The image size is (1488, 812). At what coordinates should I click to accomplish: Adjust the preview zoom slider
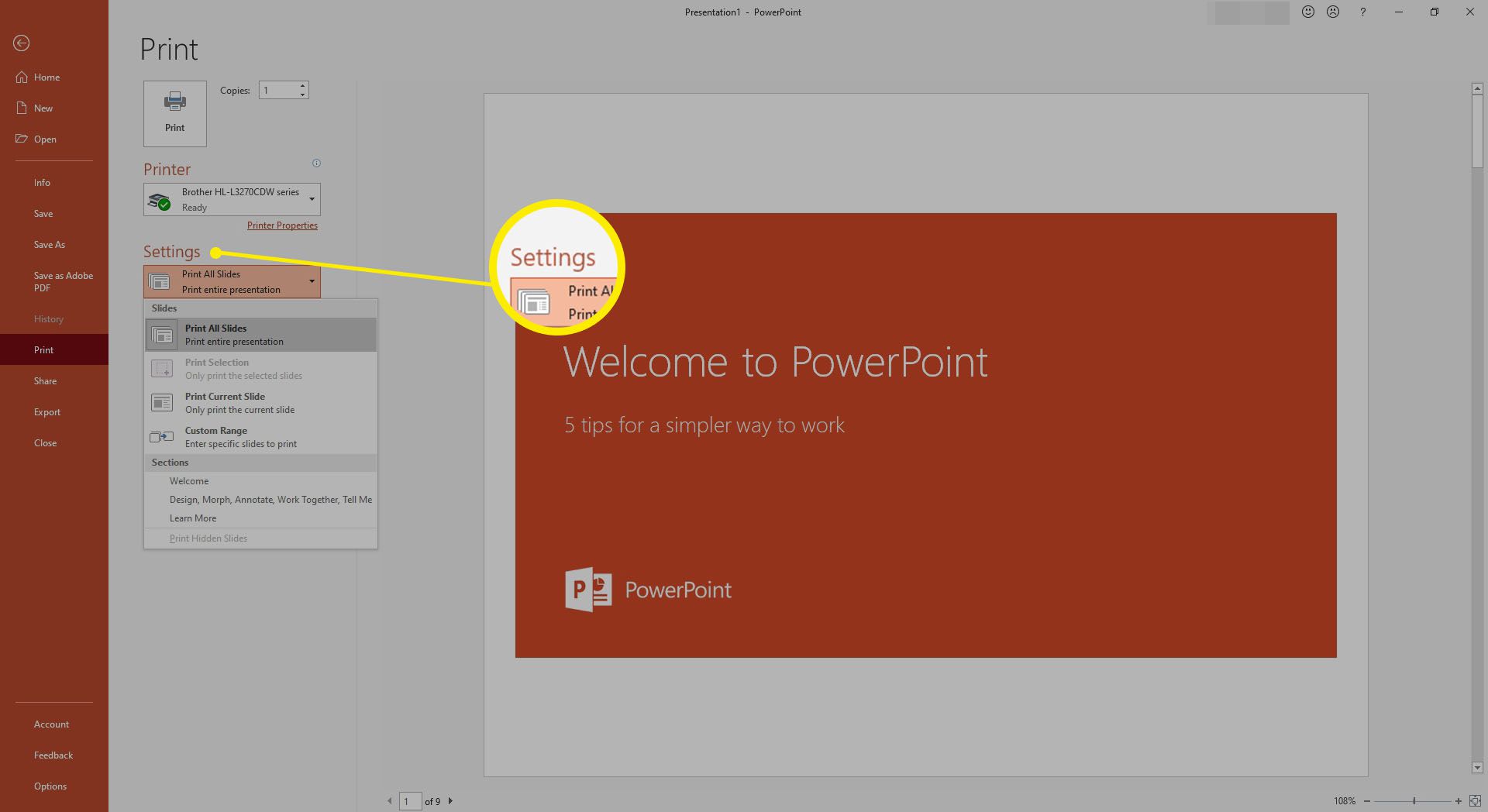(x=1413, y=801)
